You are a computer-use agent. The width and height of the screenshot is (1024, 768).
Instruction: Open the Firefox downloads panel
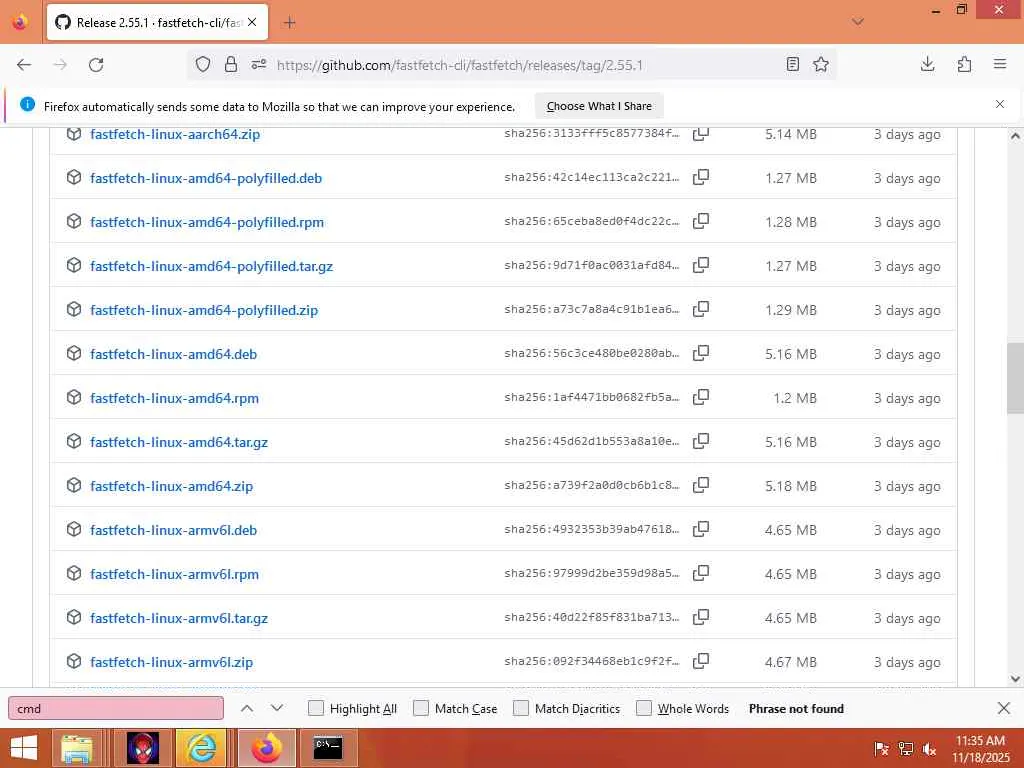coord(927,64)
